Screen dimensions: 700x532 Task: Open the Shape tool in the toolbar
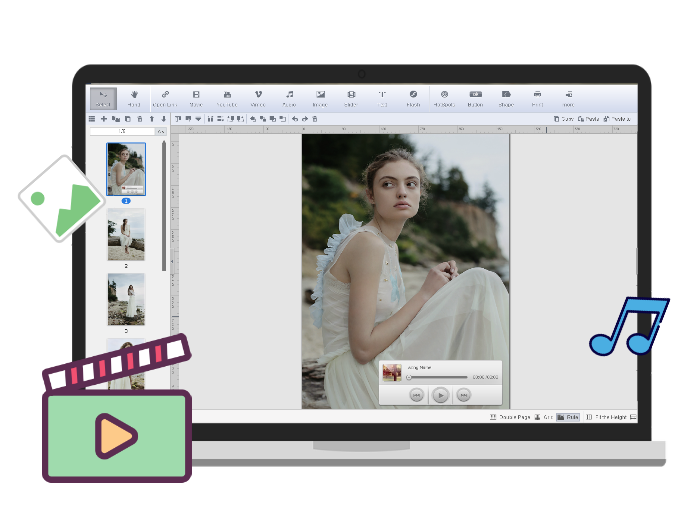point(506,97)
